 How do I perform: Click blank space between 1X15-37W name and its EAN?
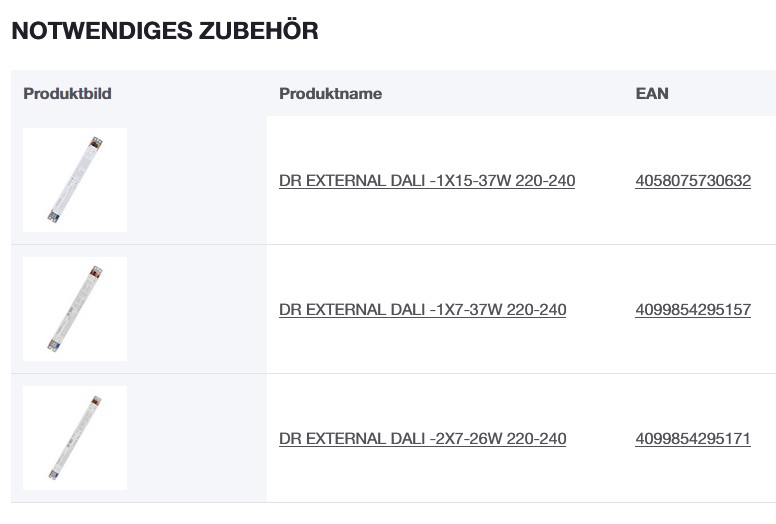[605, 181]
